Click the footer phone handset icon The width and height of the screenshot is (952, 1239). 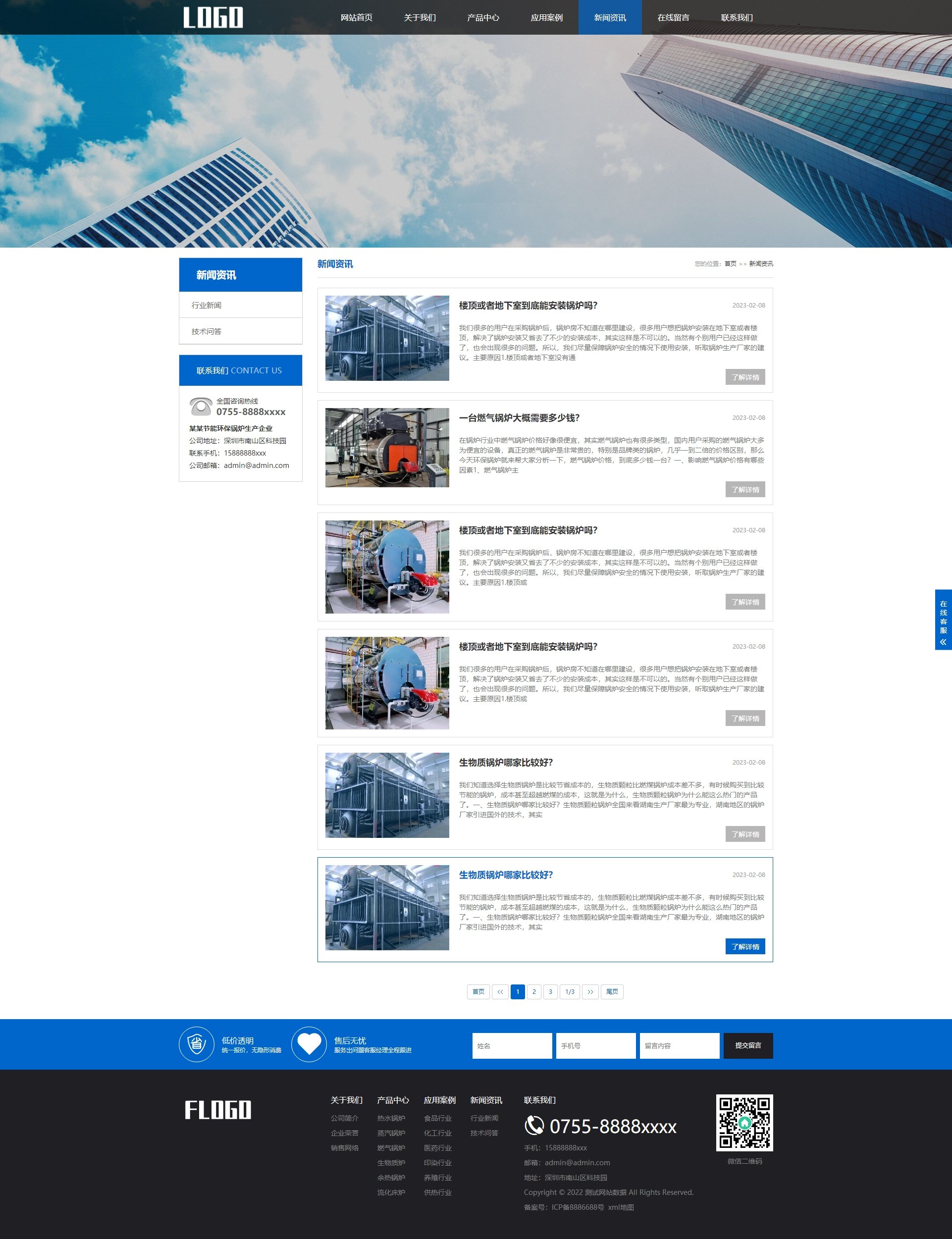pos(534,1125)
